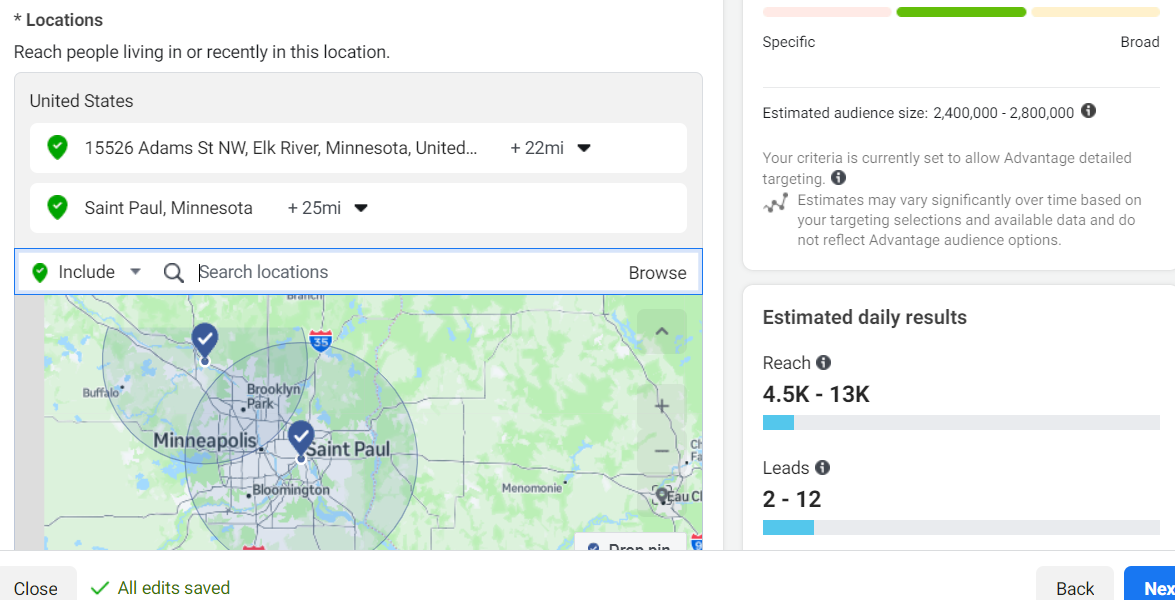Image resolution: width=1175 pixels, height=600 pixels.
Task: Click the 15526 Adams St NW address text
Action: point(280,148)
